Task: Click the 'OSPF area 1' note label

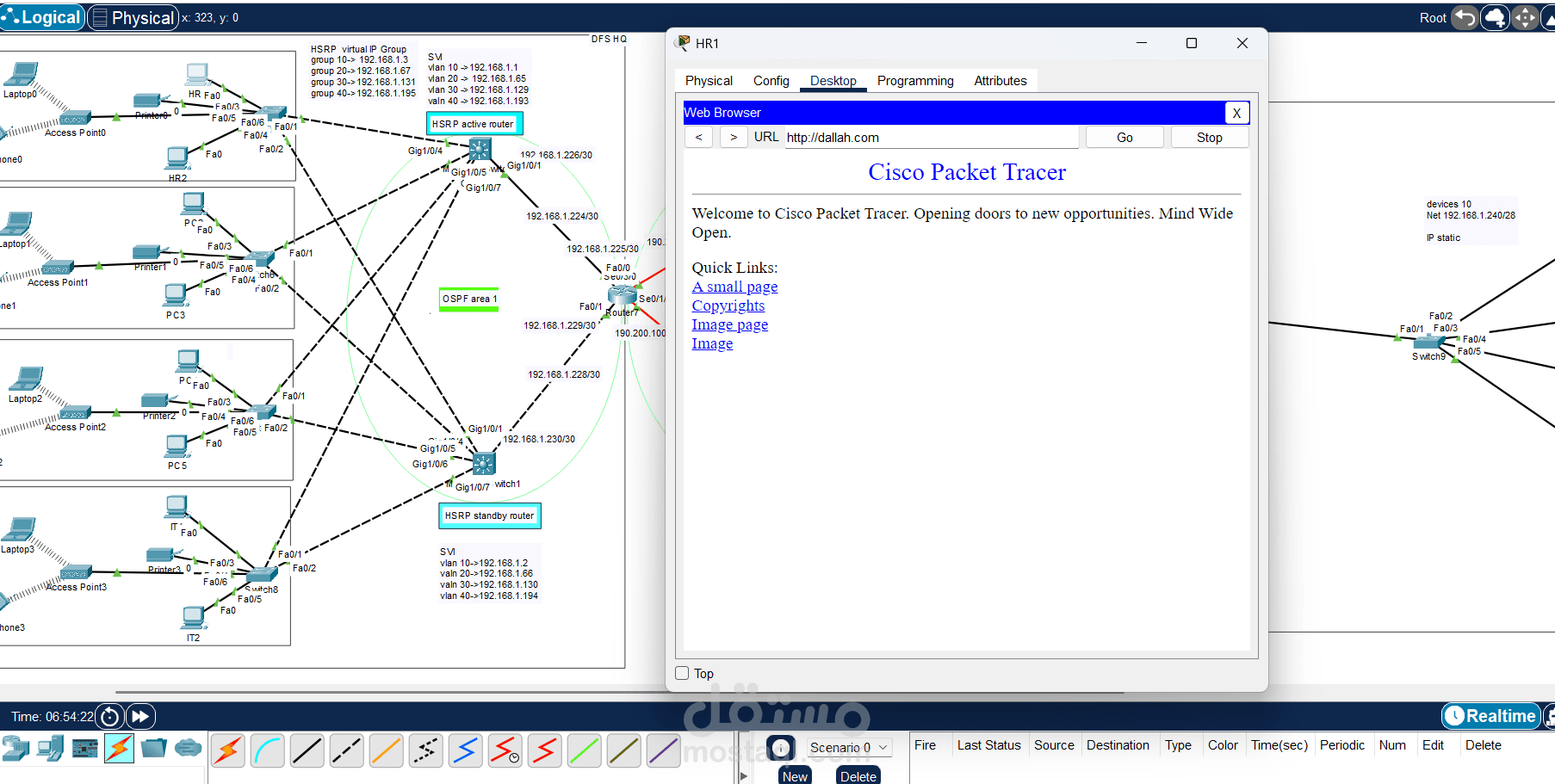Action: pyautogui.click(x=469, y=299)
